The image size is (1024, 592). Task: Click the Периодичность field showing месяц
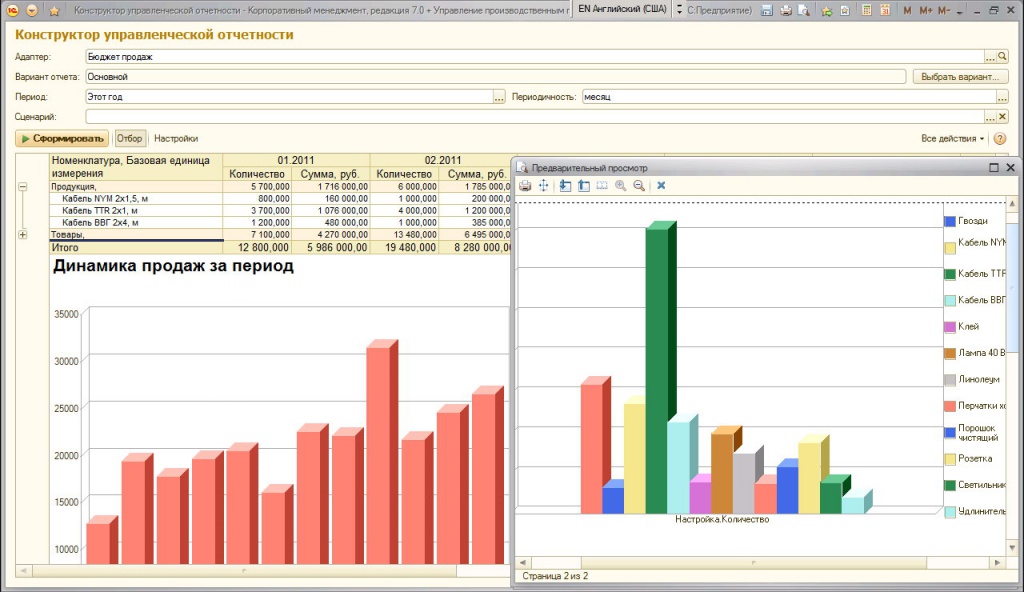pyautogui.click(x=789, y=97)
